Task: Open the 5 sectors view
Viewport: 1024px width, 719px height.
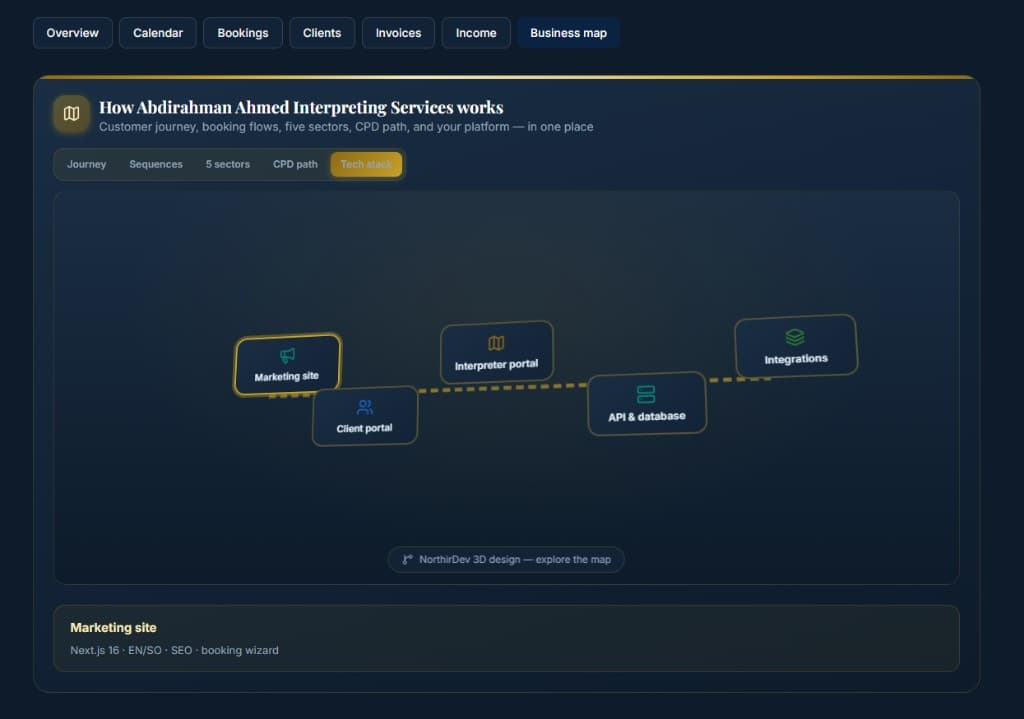Action: coord(228,165)
